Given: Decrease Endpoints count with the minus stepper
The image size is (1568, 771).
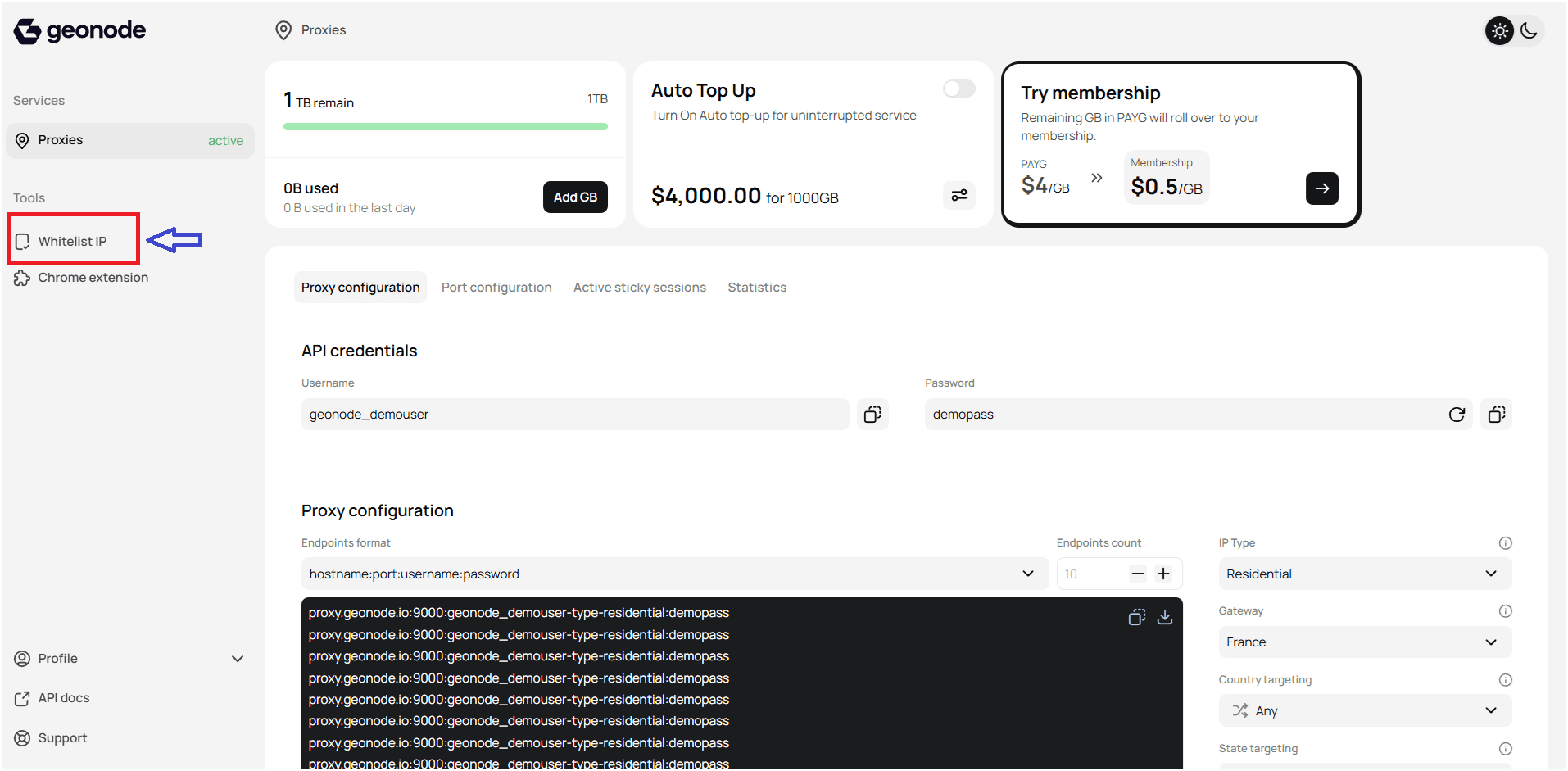Looking at the screenshot, I should (1137, 574).
